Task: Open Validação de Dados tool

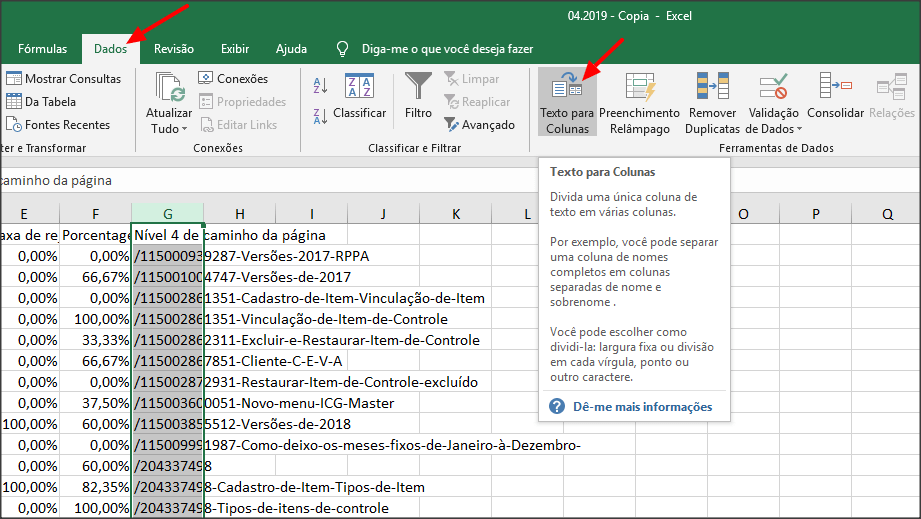Action: click(773, 102)
